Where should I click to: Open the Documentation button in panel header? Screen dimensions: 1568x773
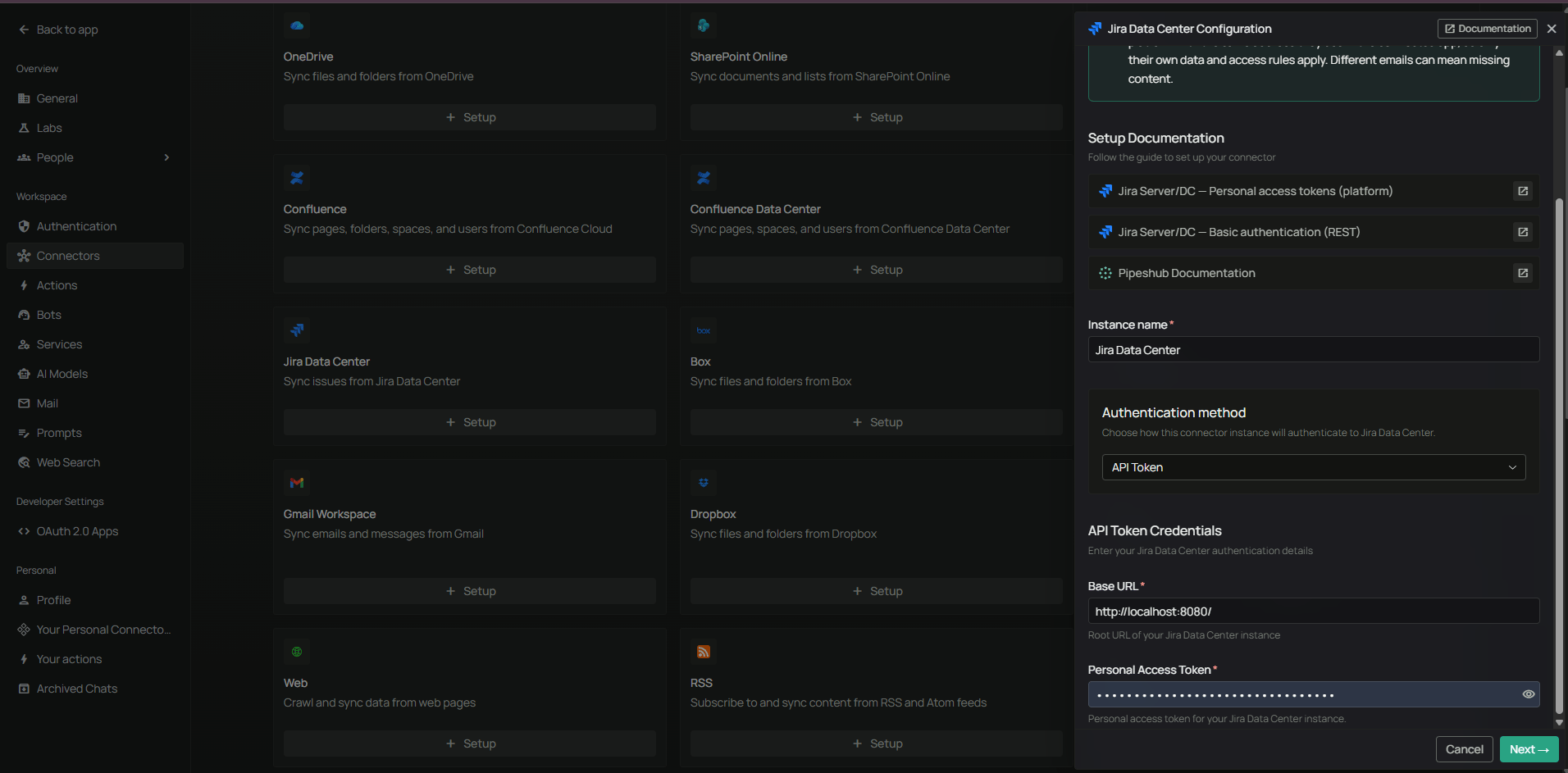tap(1487, 29)
